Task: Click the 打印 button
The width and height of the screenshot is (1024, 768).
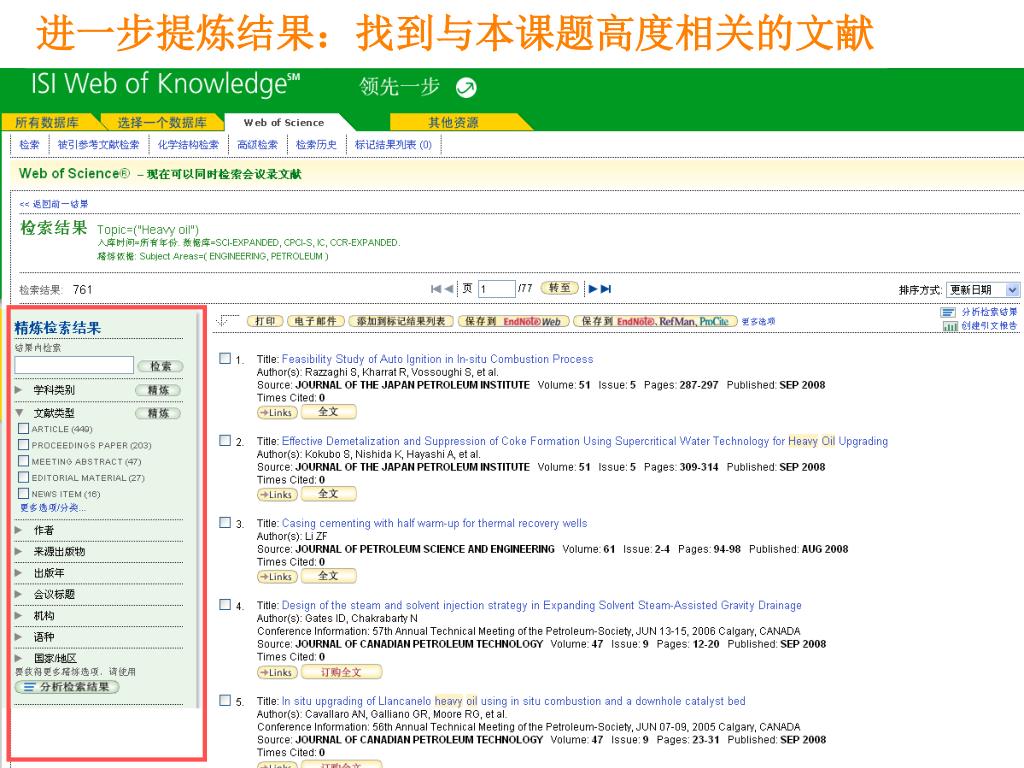Action: point(265,321)
